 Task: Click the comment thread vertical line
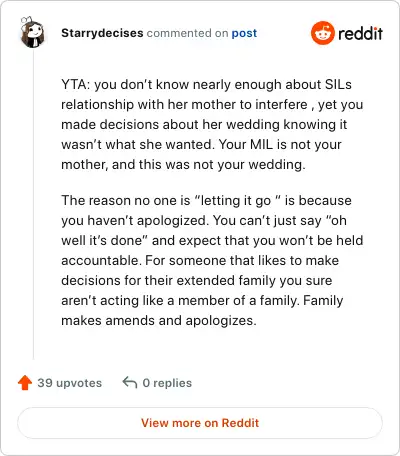pos(33,204)
